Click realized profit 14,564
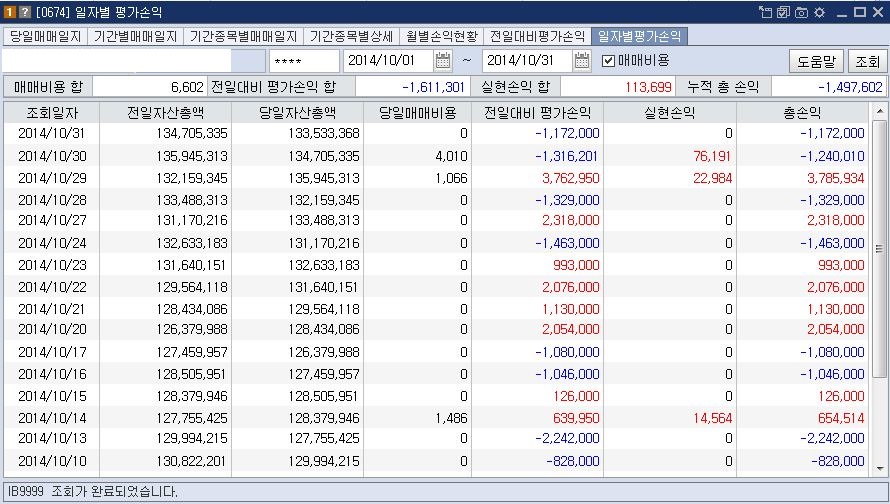The height and width of the screenshot is (504, 890). pyautogui.click(x=712, y=418)
